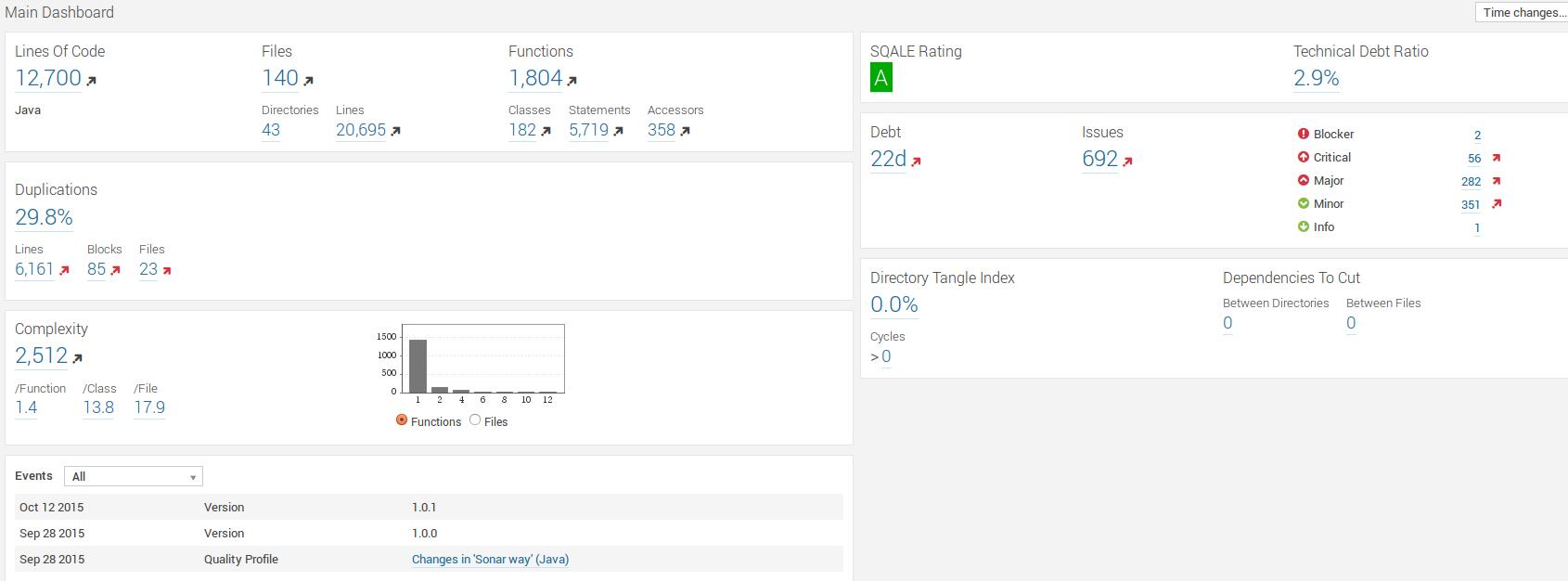
Task: Click the green Minor severity icon
Action: (x=1304, y=203)
